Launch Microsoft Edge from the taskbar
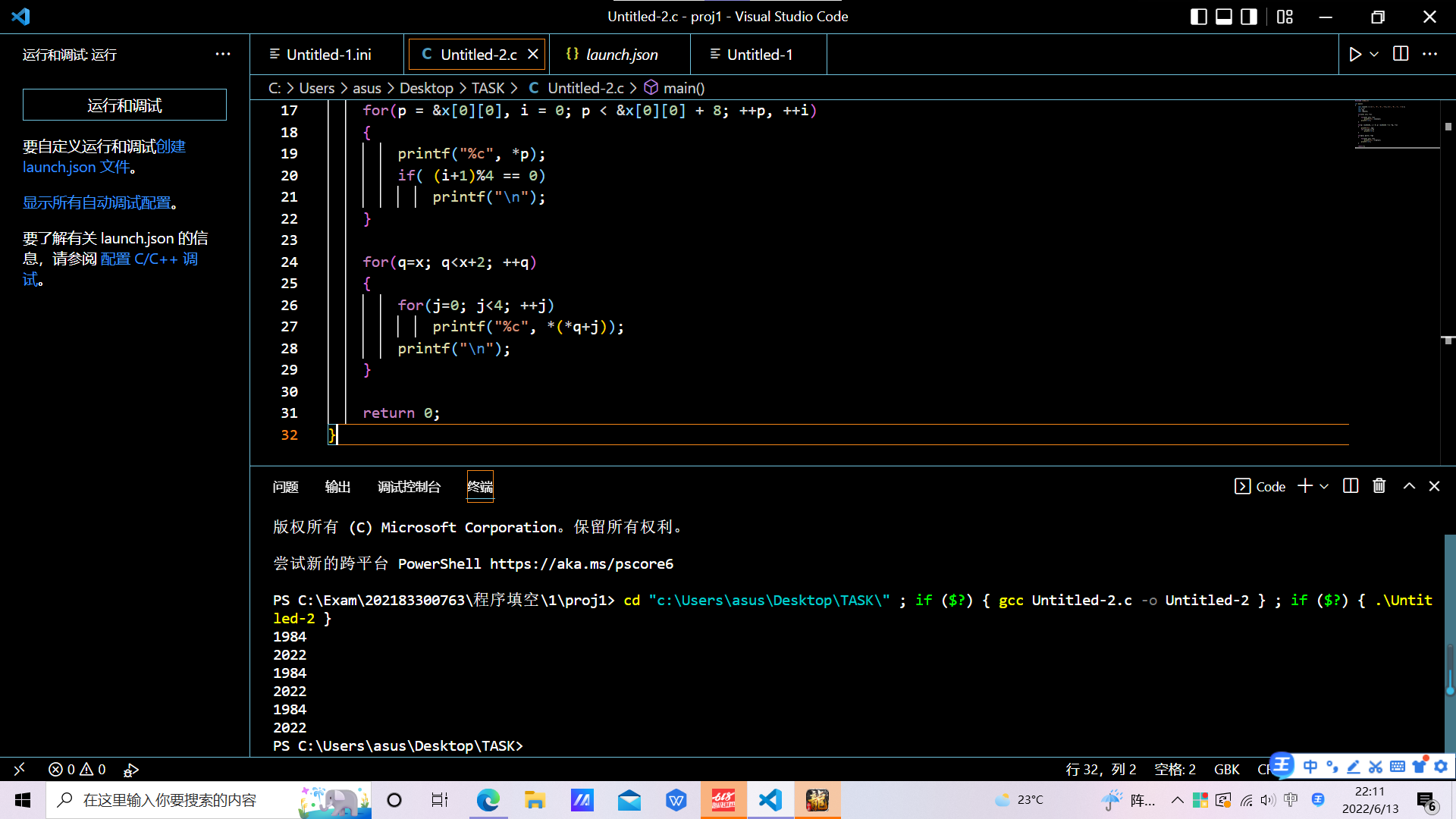1456x819 pixels. point(488,800)
